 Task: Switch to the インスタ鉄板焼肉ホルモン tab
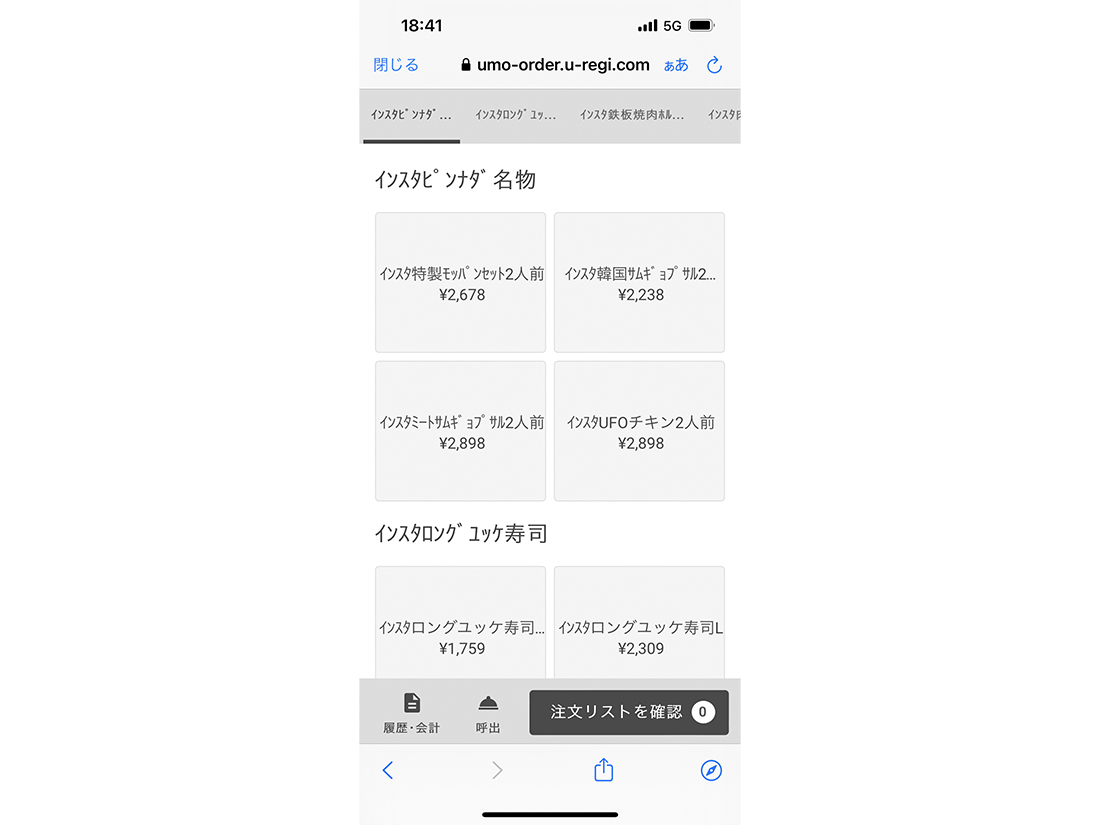[631, 115]
